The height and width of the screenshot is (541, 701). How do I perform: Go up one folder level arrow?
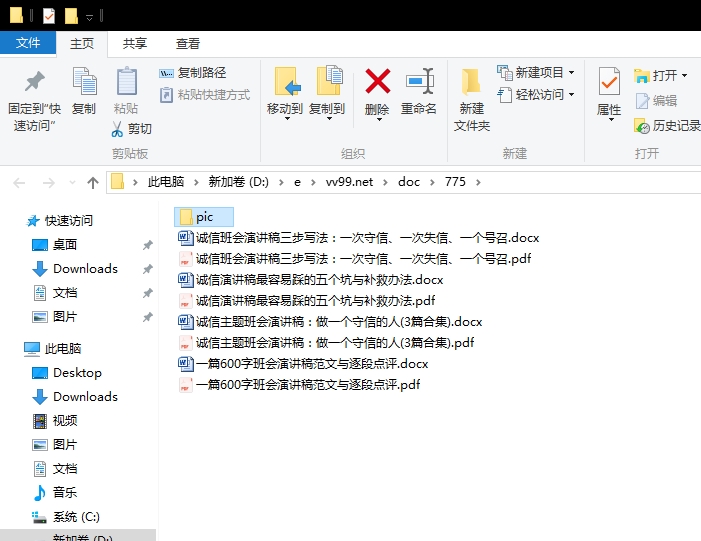click(93, 182)
